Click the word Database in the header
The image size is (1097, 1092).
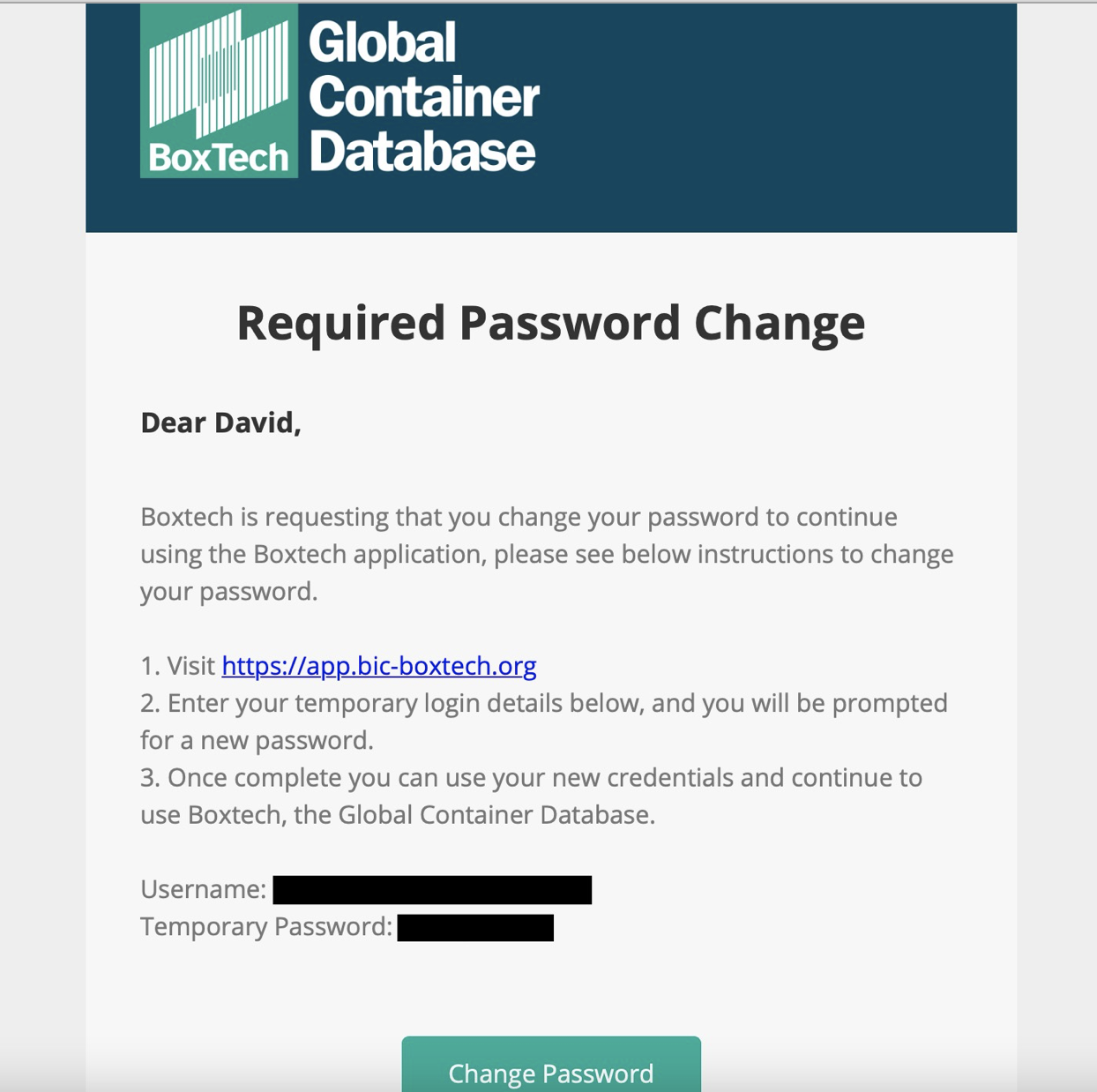[x=422, y=151]
